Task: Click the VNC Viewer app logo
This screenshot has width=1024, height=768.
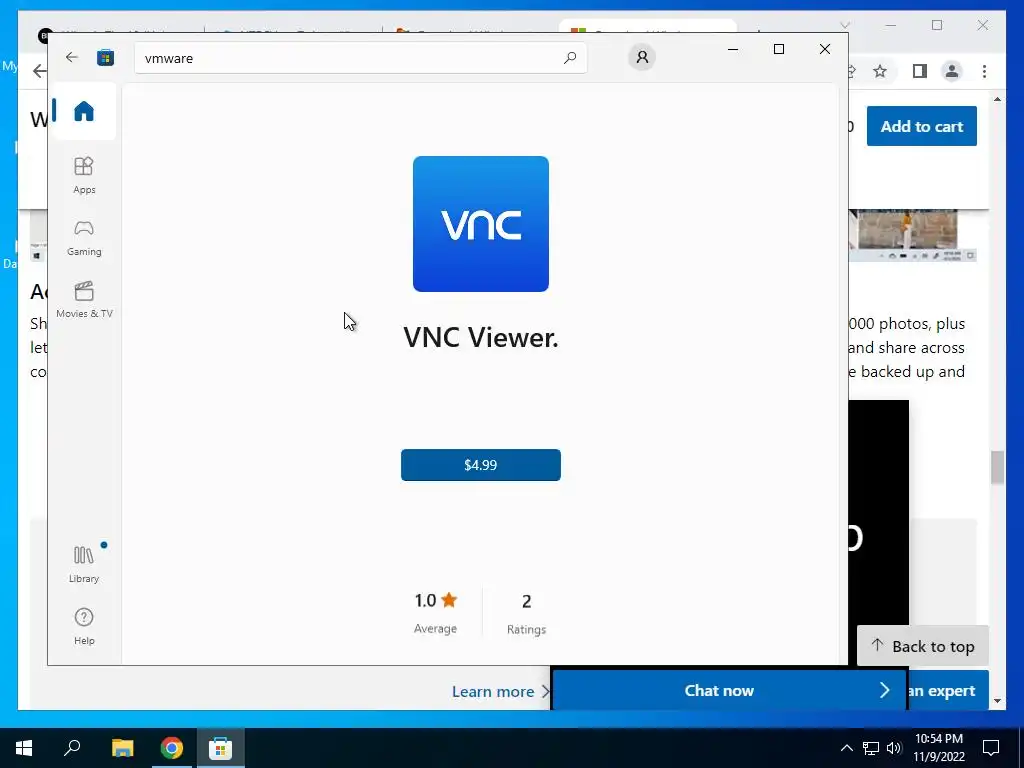Action: [481, 224]
